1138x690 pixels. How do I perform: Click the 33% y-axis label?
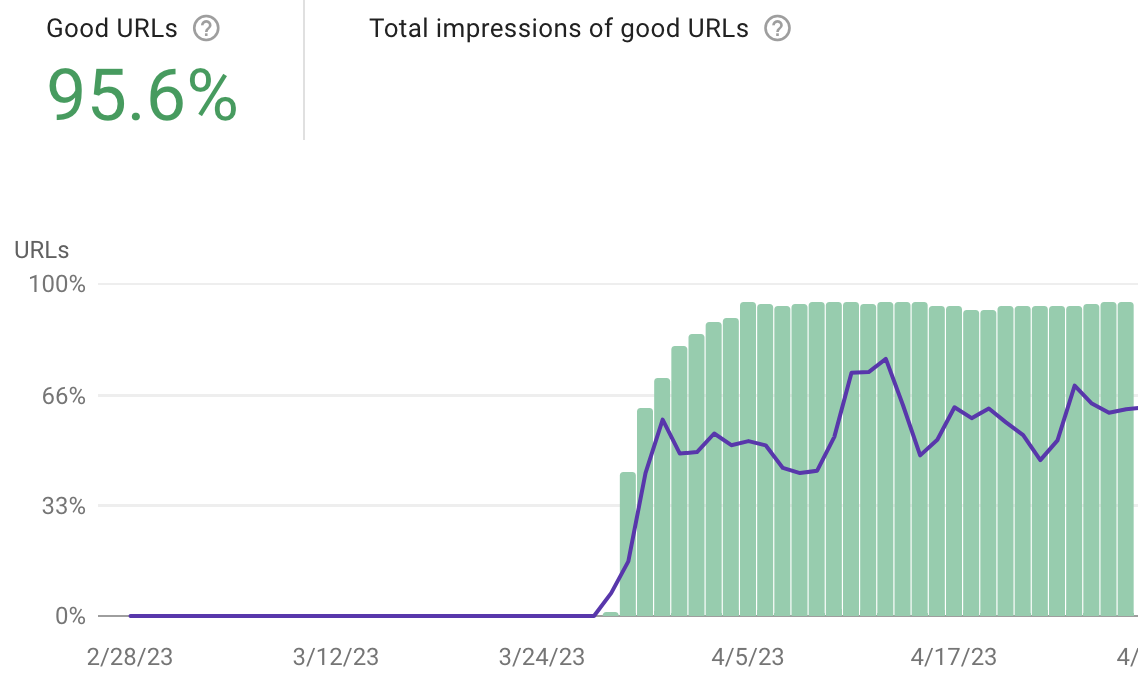[x=62, y=506]
